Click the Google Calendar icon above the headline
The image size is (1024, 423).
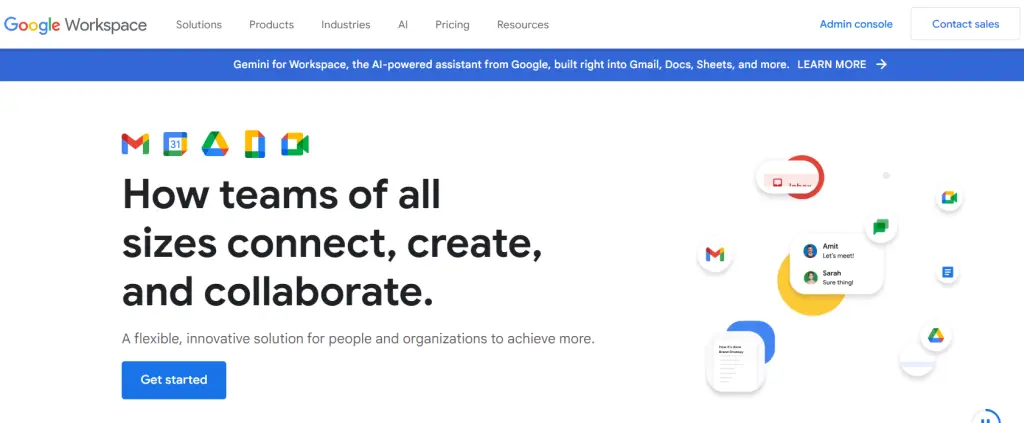tap(175, 144)
